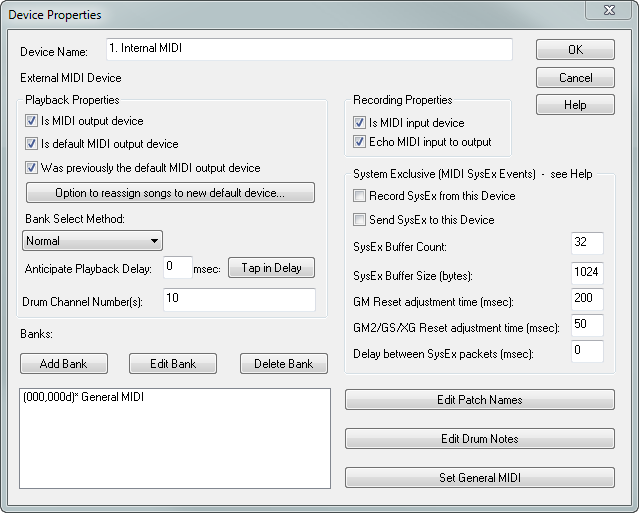Disable 'Is MIDI input device' checkbox
Image resolution: width=640 pixels, height=516 pixels.
pyautogui.click(x=360, y=123)
